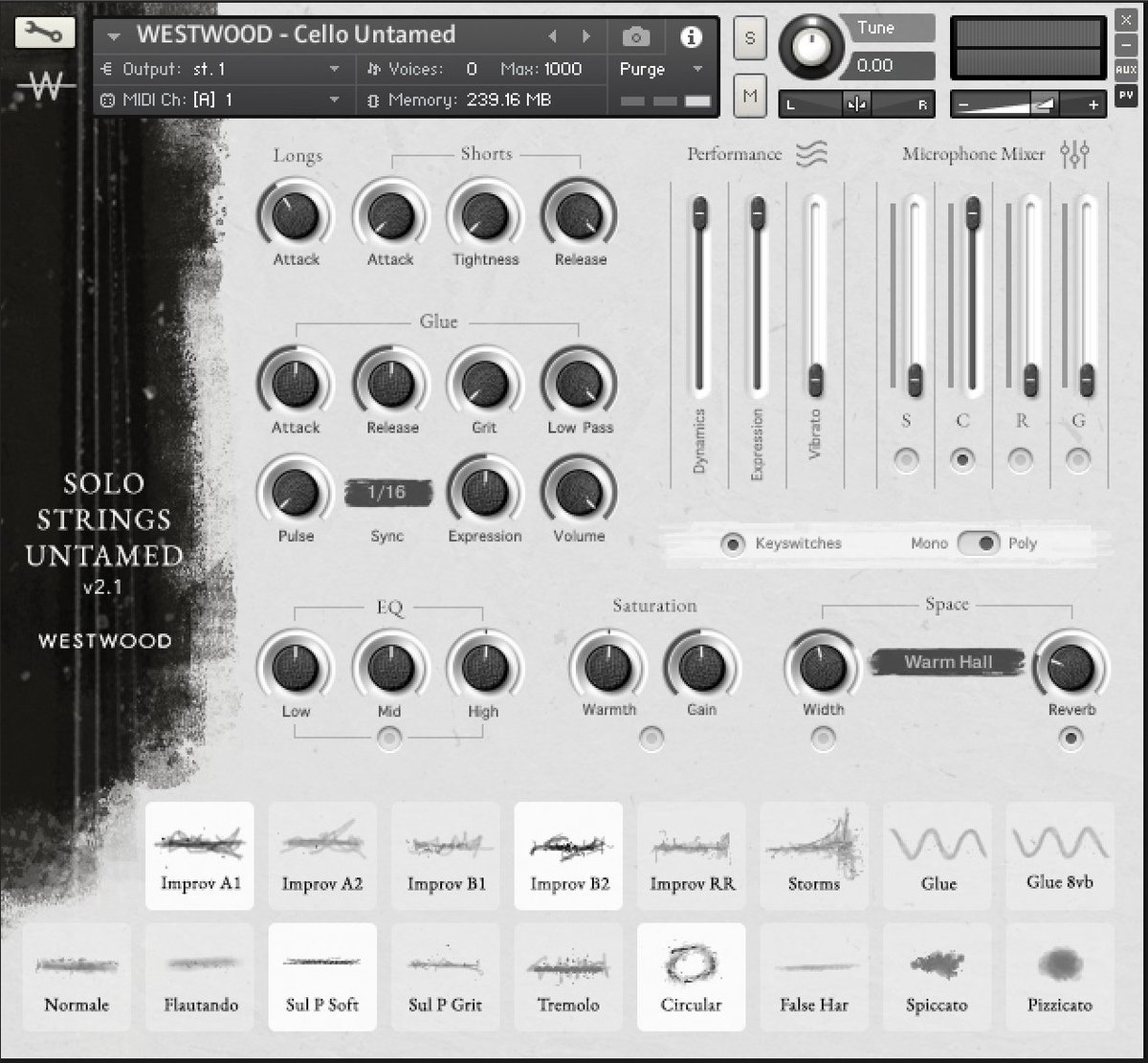Open the Microphone Mixer faders icon
The height and width of the screenshot is (1063, 1148).
1075,153
